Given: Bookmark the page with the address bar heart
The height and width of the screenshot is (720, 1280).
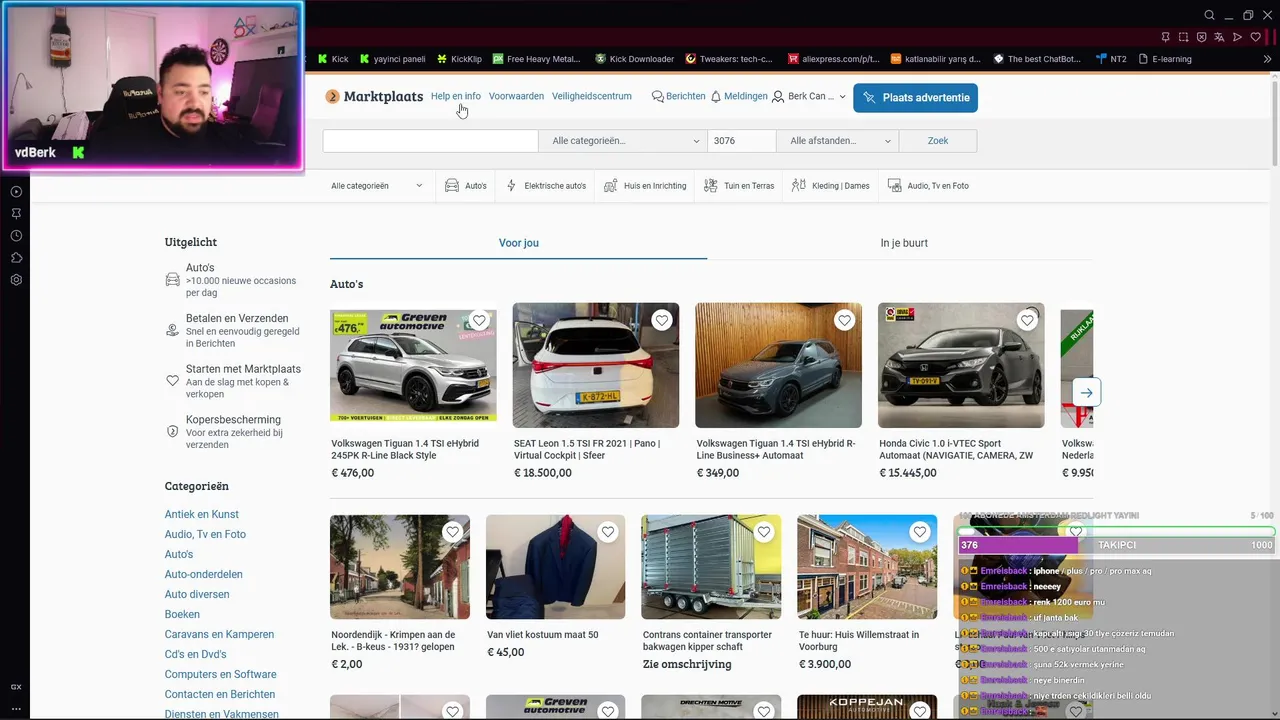Looking at the screenshot, I should [1256, 37].
